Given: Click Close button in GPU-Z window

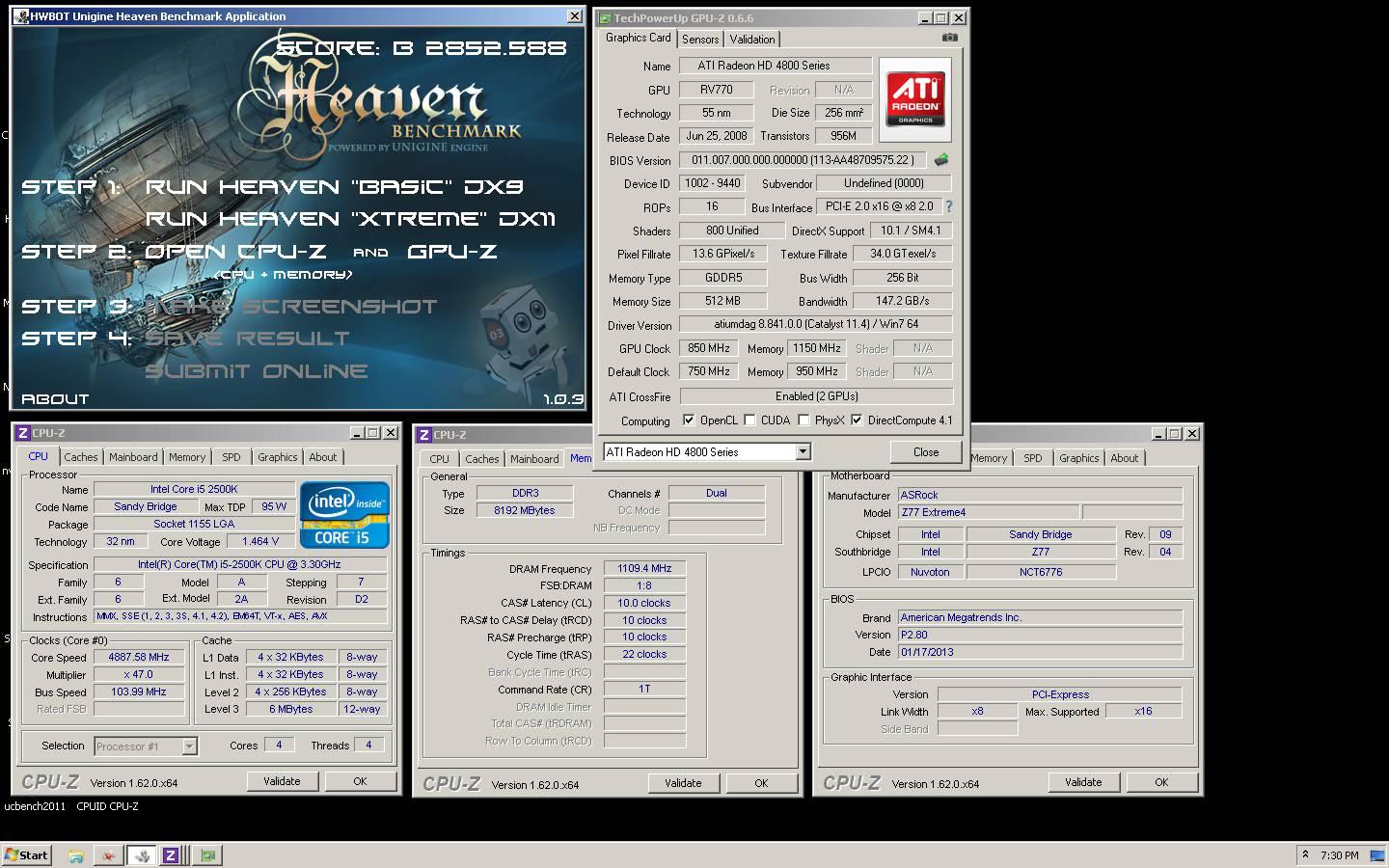Looking at the screenshot, I should (x=926, y=451).
